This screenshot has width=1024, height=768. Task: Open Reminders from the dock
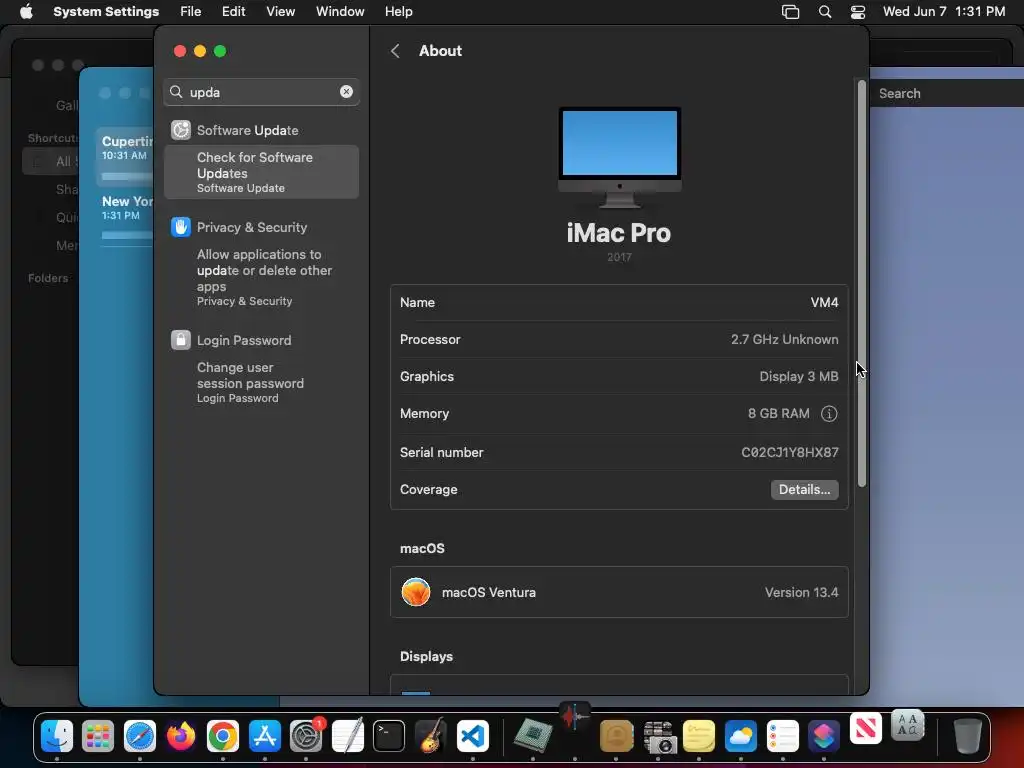click(782, 736)
